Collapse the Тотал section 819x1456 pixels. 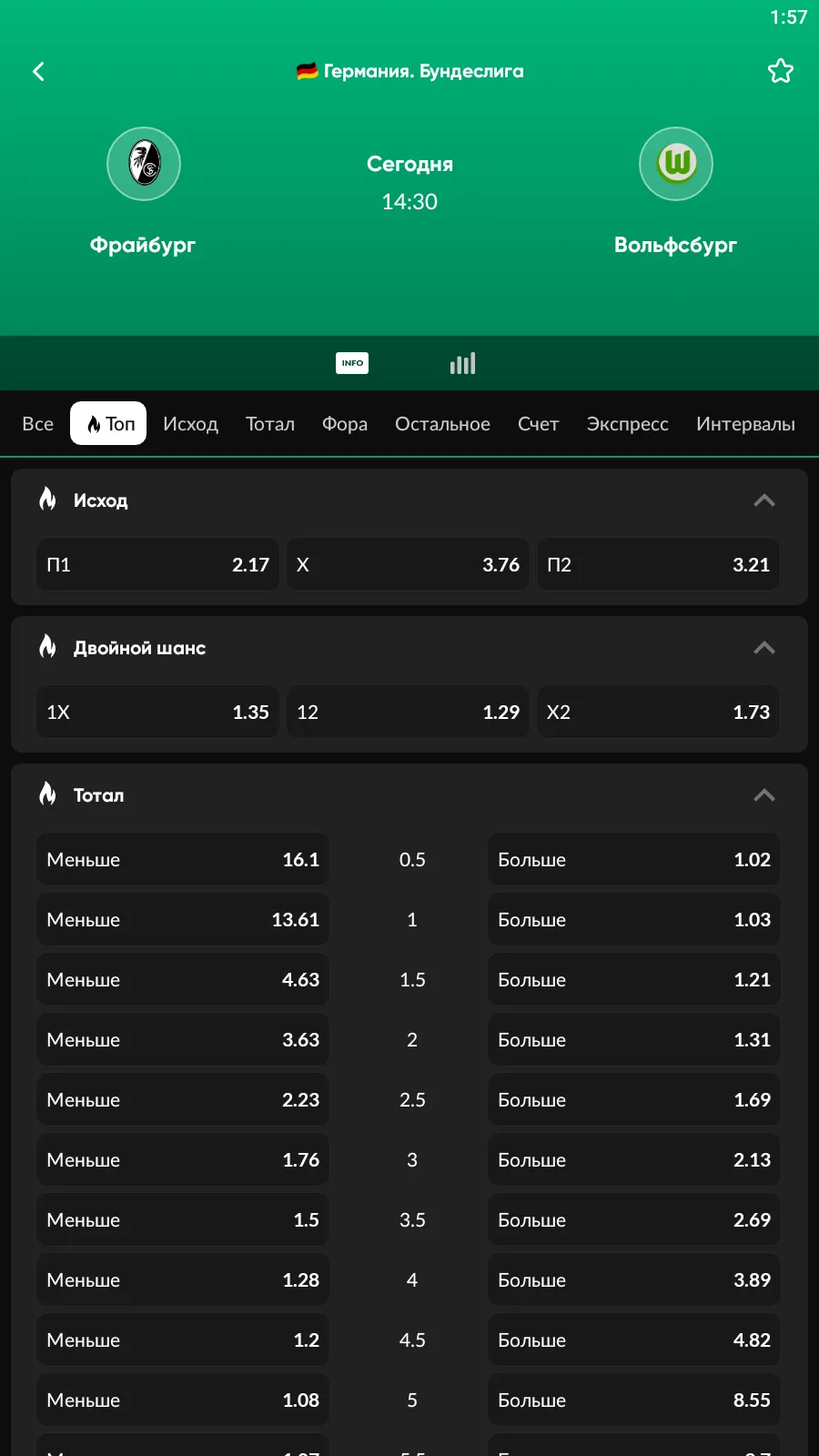point(764,795)
